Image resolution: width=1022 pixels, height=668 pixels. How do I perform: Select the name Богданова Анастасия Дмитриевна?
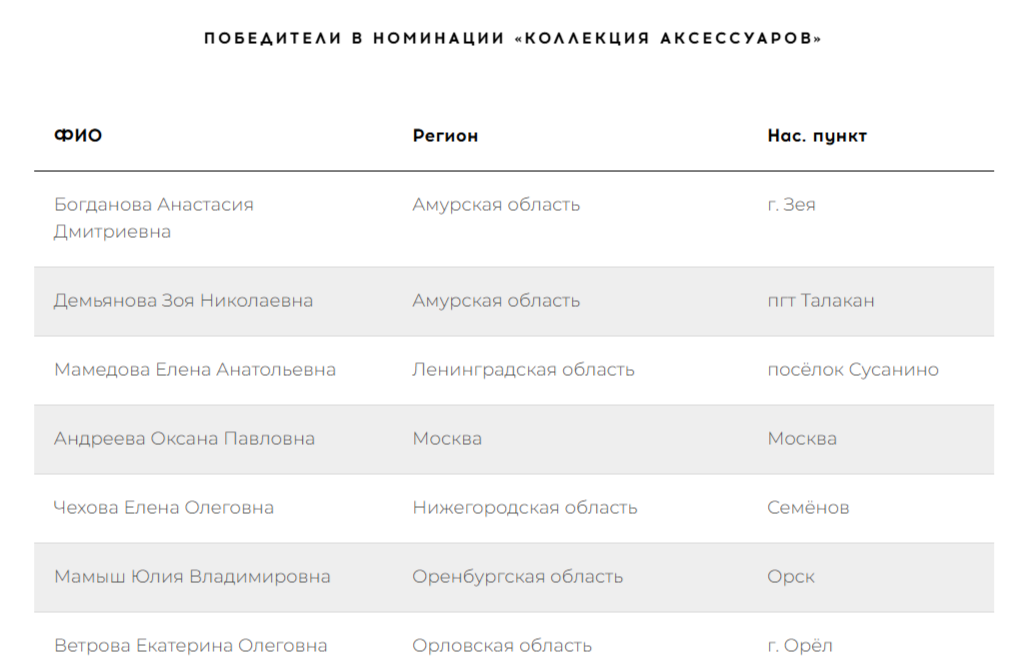[x=154, y=218]
